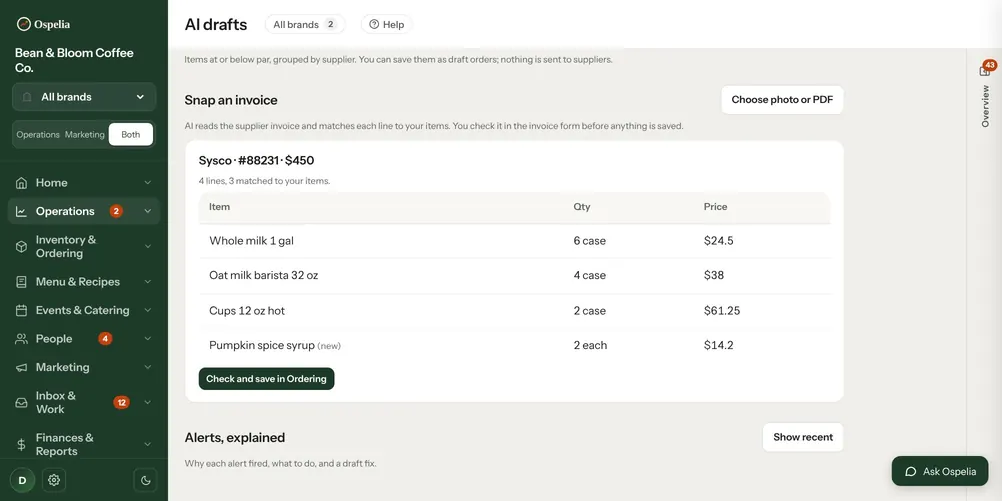The image size is (1002, 501).
Task: Expand the People menu chevron
Action: (148, 339)
